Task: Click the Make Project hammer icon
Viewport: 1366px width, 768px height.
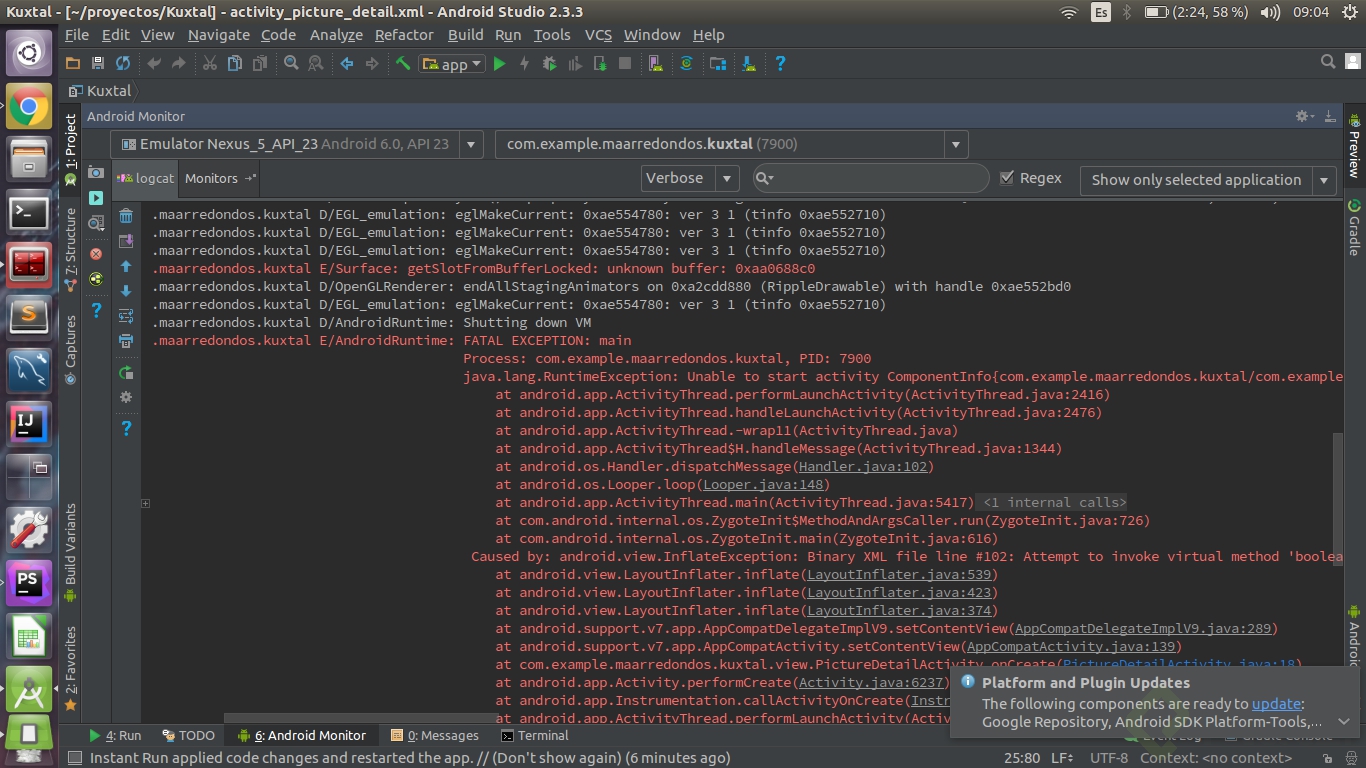Action: coord(403,64)
